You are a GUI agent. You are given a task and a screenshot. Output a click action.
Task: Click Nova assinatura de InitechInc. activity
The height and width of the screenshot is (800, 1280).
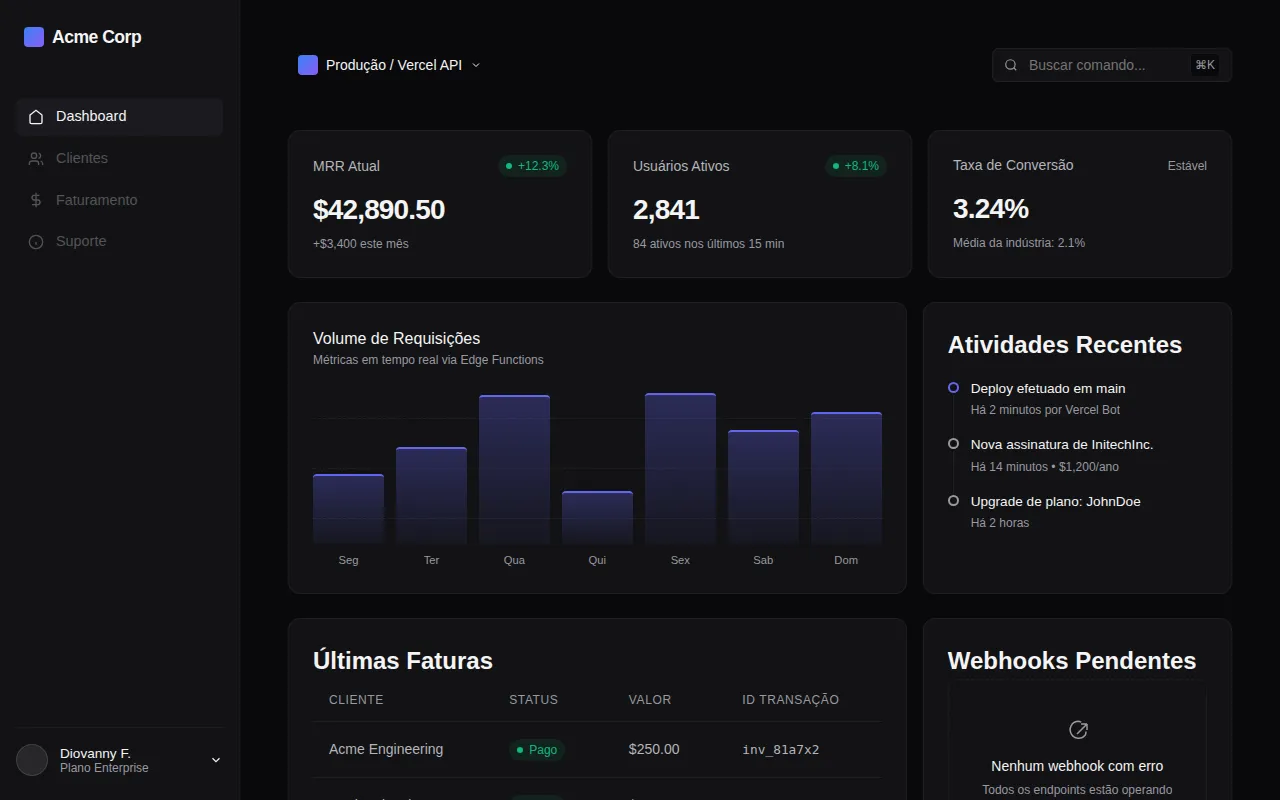point(1062,445)
